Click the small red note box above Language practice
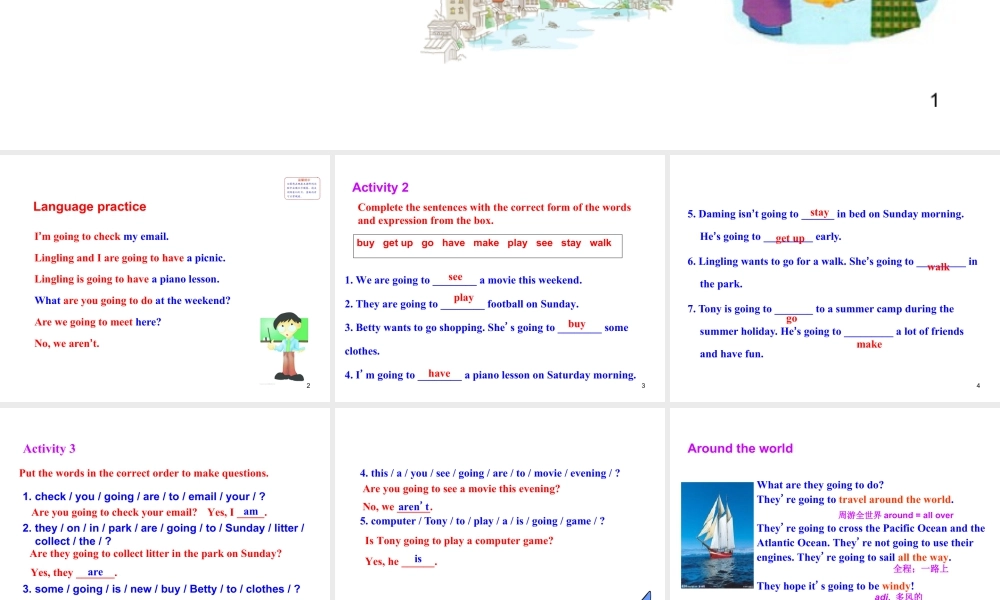Image resolution: width=1000 pixels, height=600 pixels. (301, 189)
